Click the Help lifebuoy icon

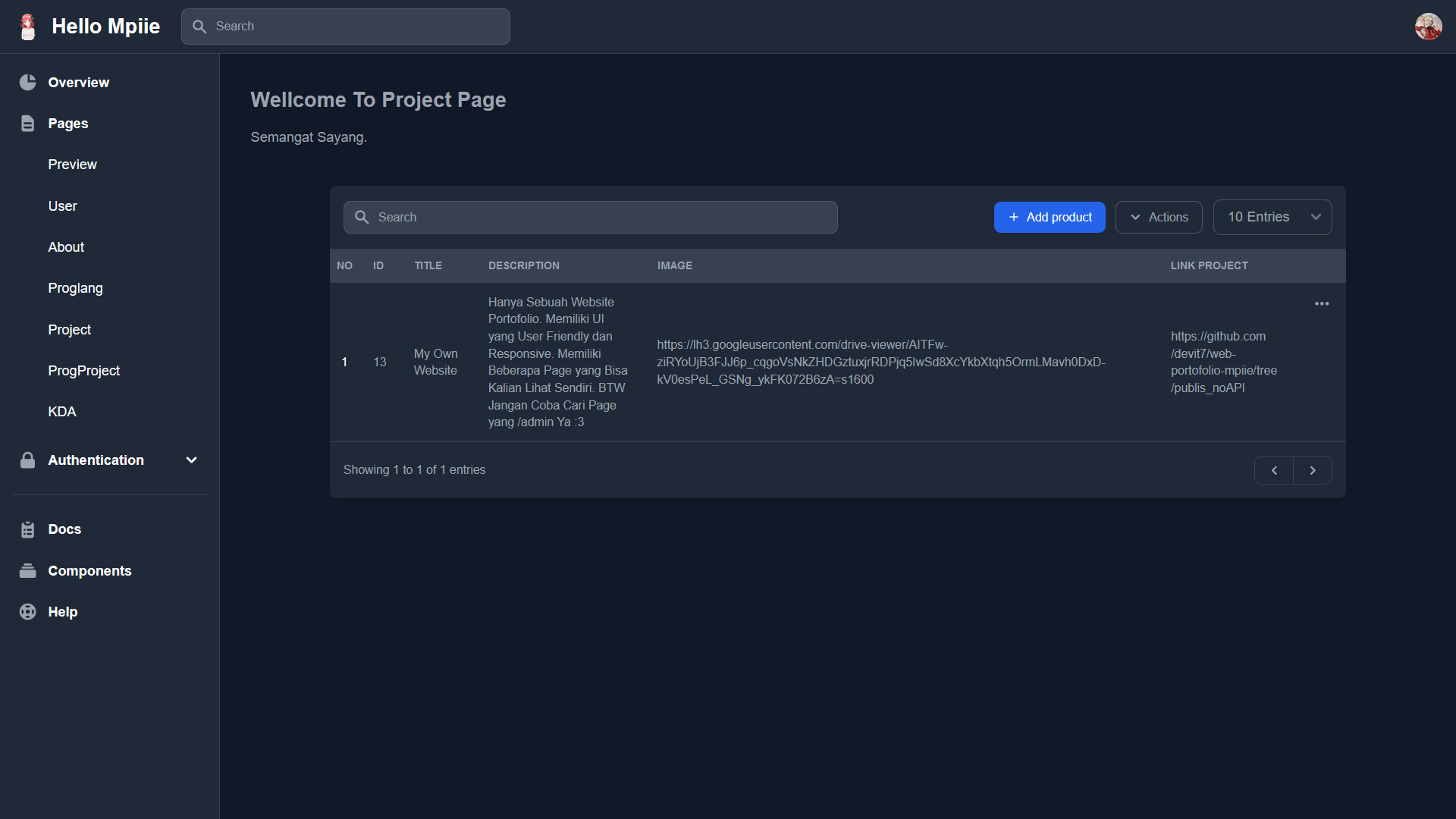(x=27, y=611)
